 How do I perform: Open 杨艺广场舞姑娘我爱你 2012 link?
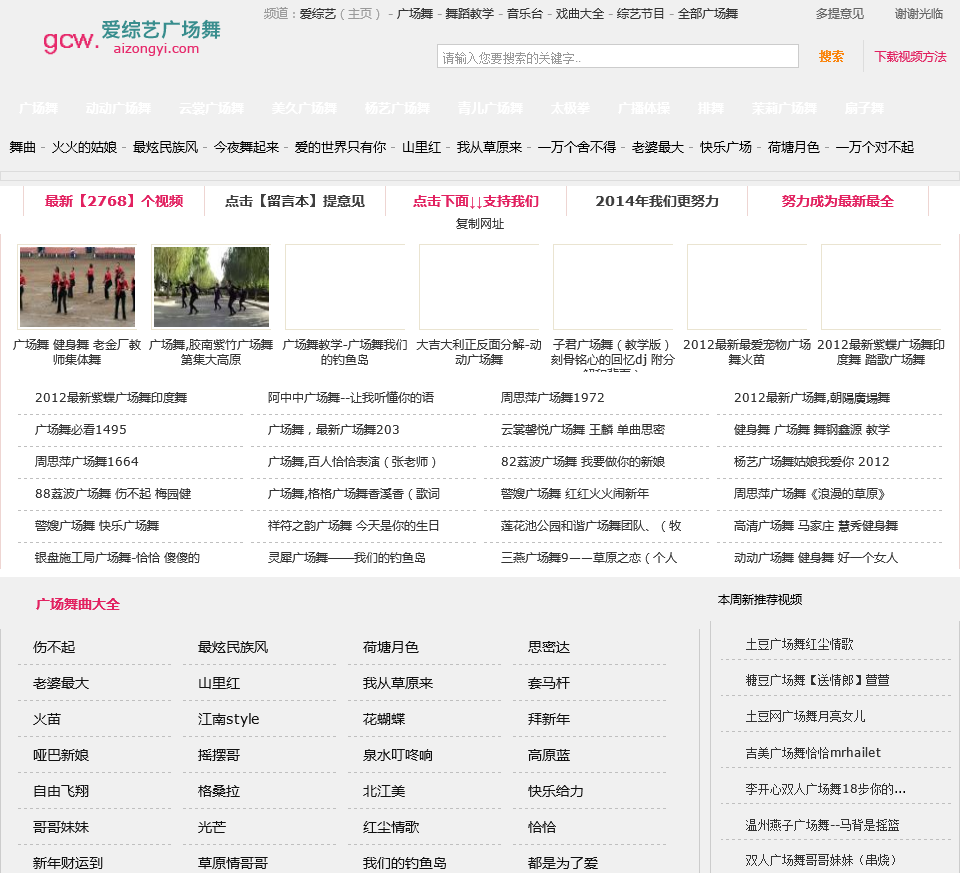coord(812,462)
